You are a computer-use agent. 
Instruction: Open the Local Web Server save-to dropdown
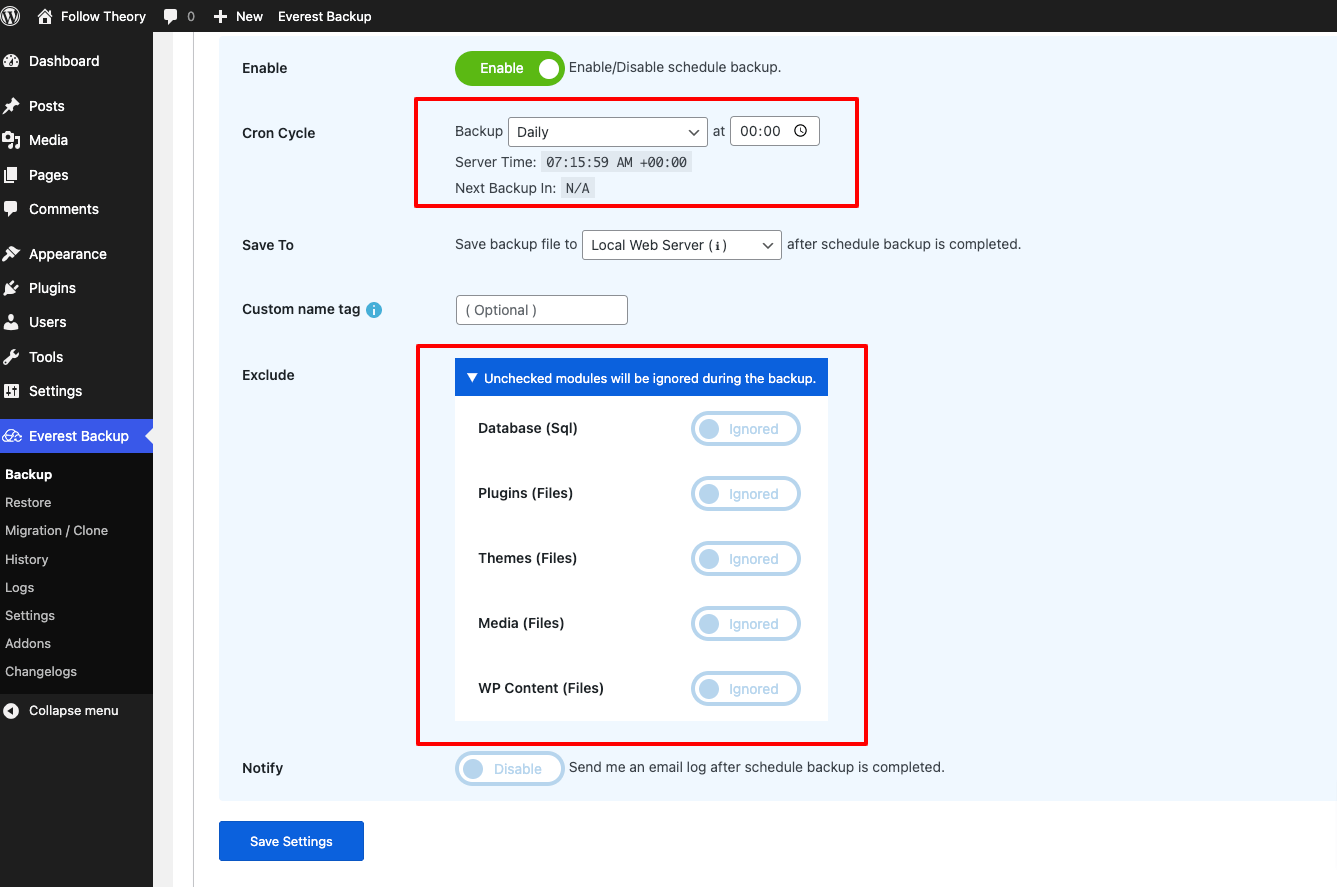pyautogui.click(x=681, y=245)
